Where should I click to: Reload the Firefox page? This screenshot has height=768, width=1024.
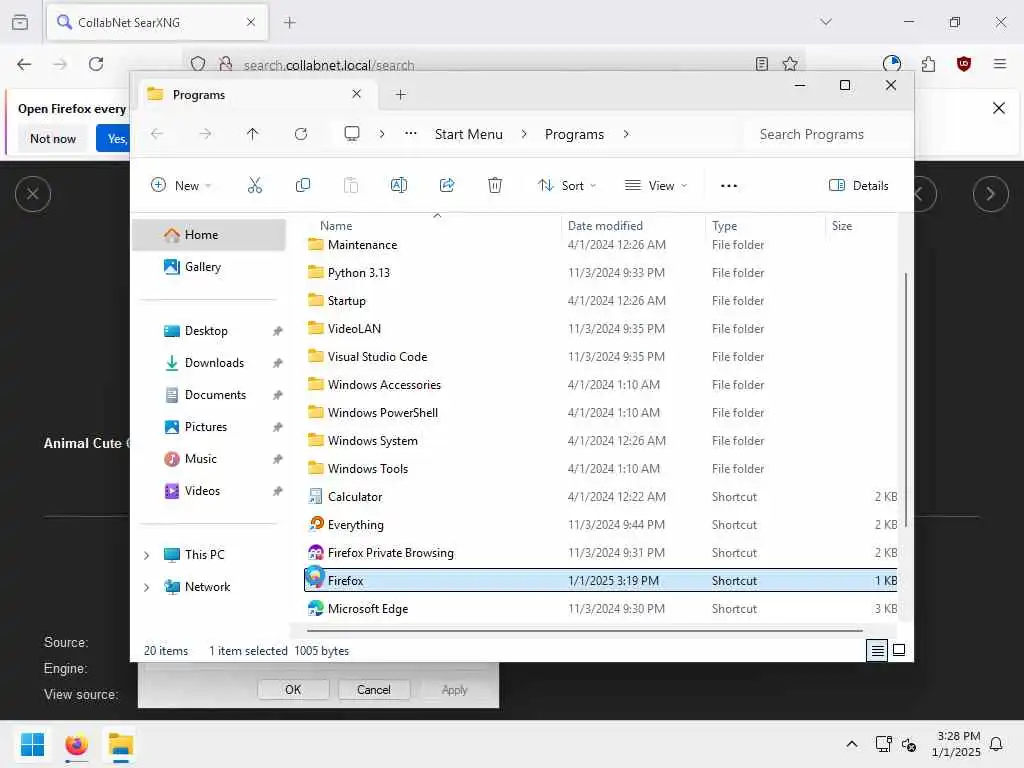96,64
